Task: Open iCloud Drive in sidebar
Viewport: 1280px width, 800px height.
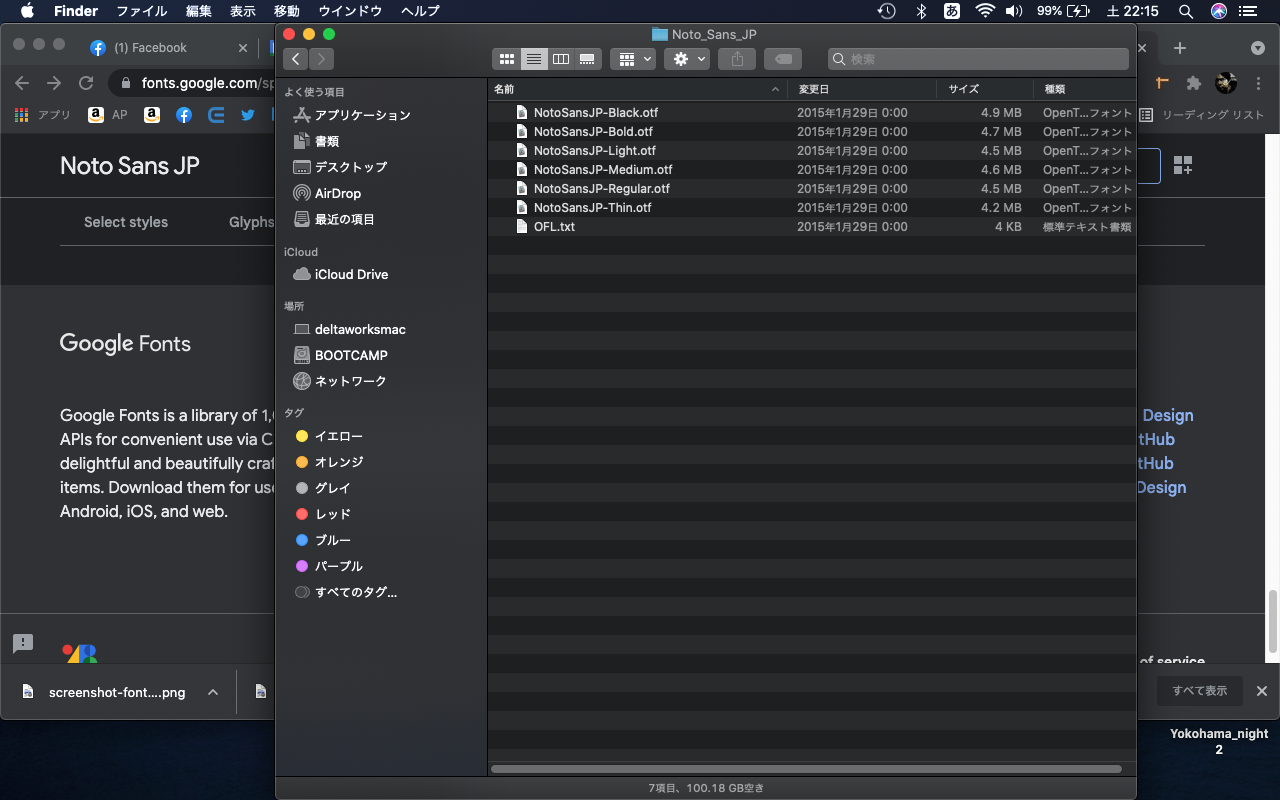Action: [340, 274]
